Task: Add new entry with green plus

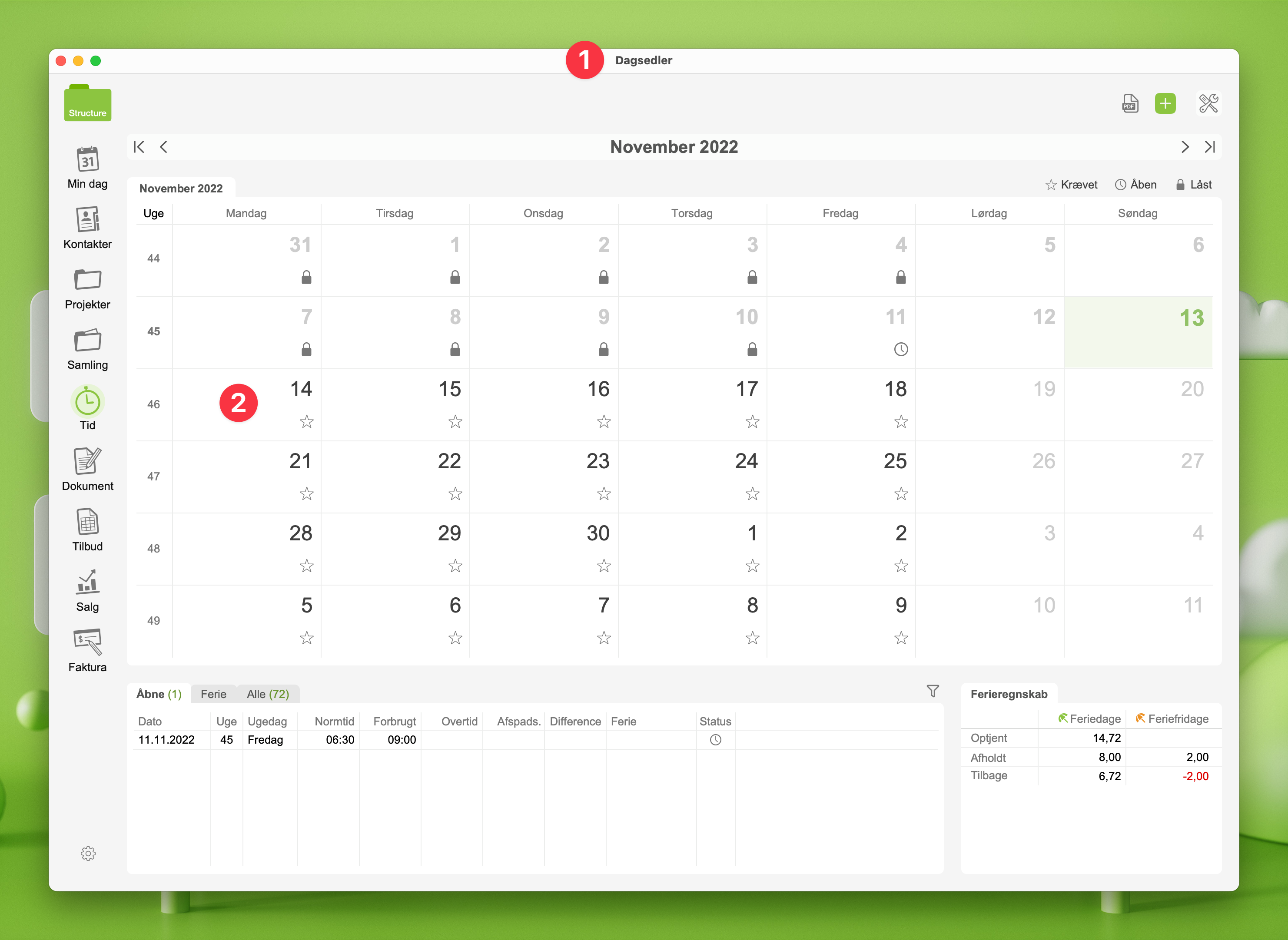Action: (1165, 103)
